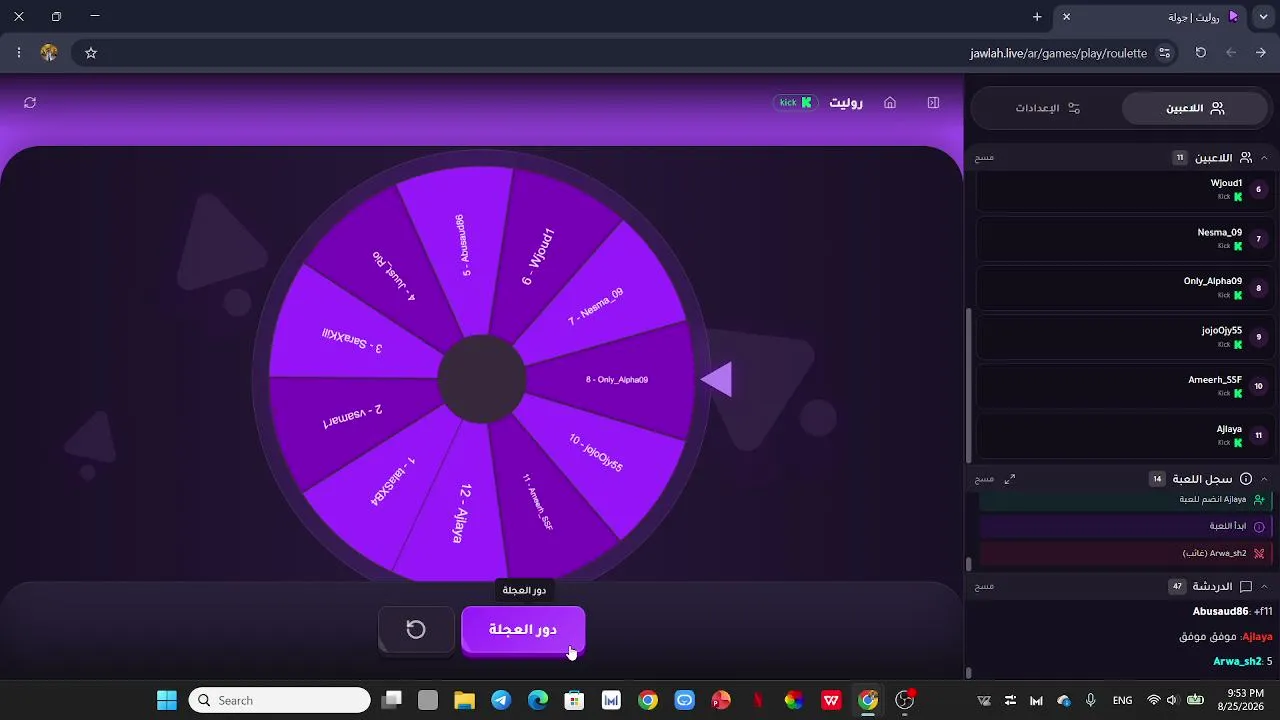
Task: Open the browser tab search dropdown arrow
Action: tap(1263, 17)
